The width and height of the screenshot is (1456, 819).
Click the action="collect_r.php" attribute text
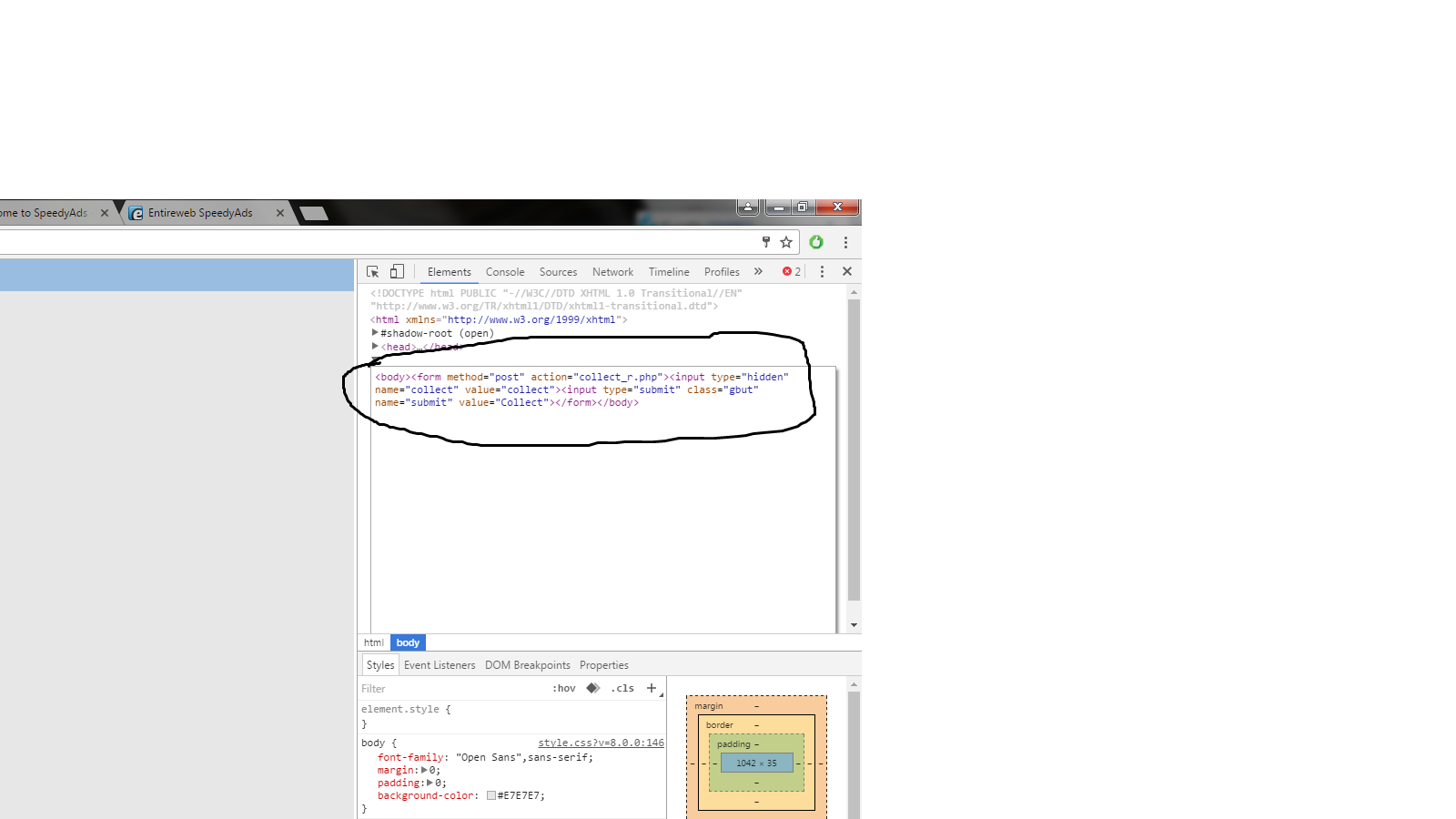pyautogui.click(x=597, y=377)
